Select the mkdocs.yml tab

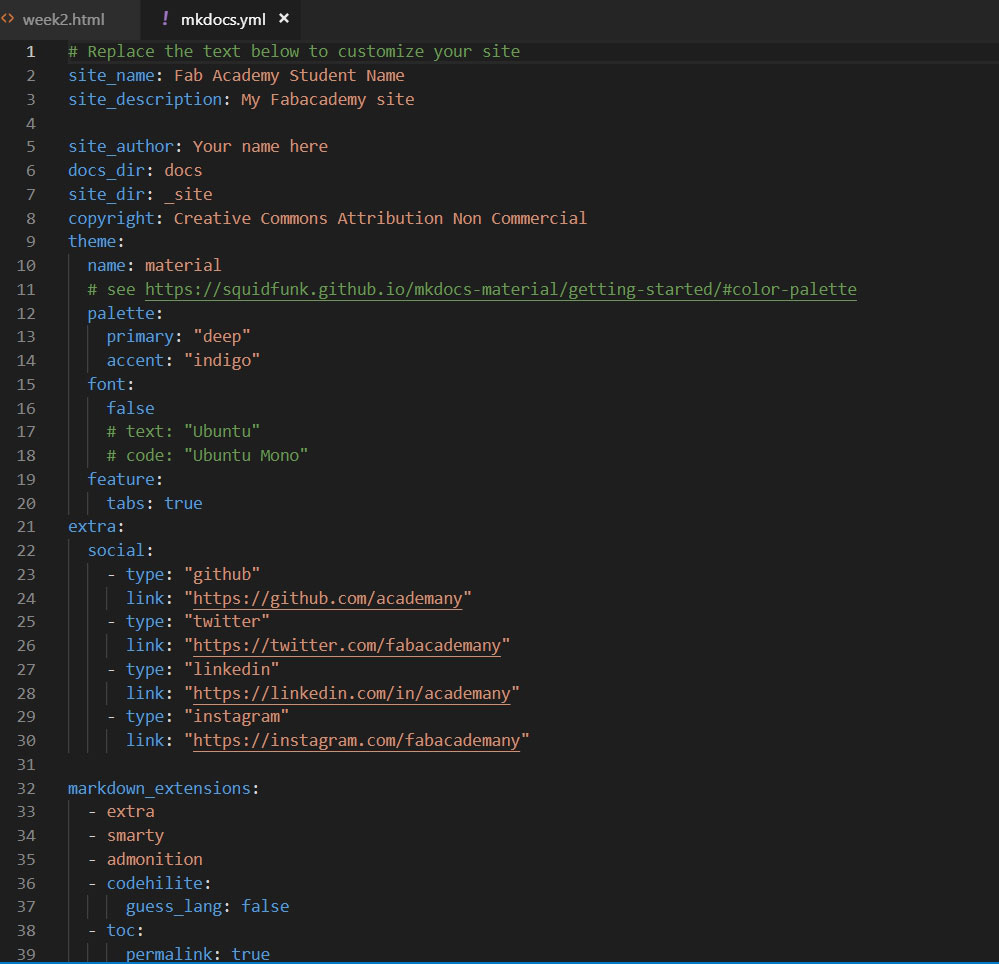point(223,20)
